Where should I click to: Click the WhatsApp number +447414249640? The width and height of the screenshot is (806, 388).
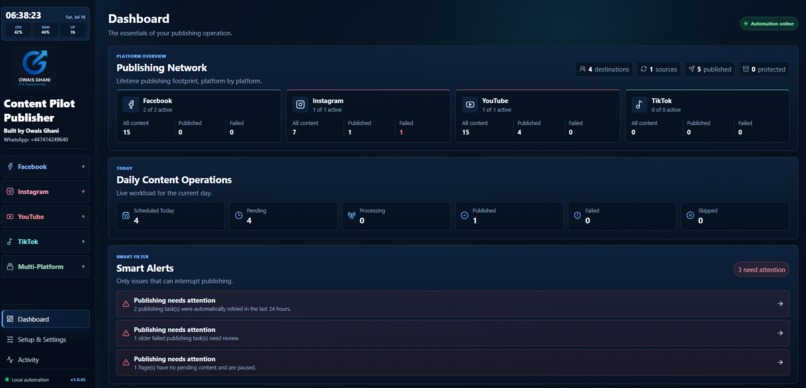coord(36,140)
